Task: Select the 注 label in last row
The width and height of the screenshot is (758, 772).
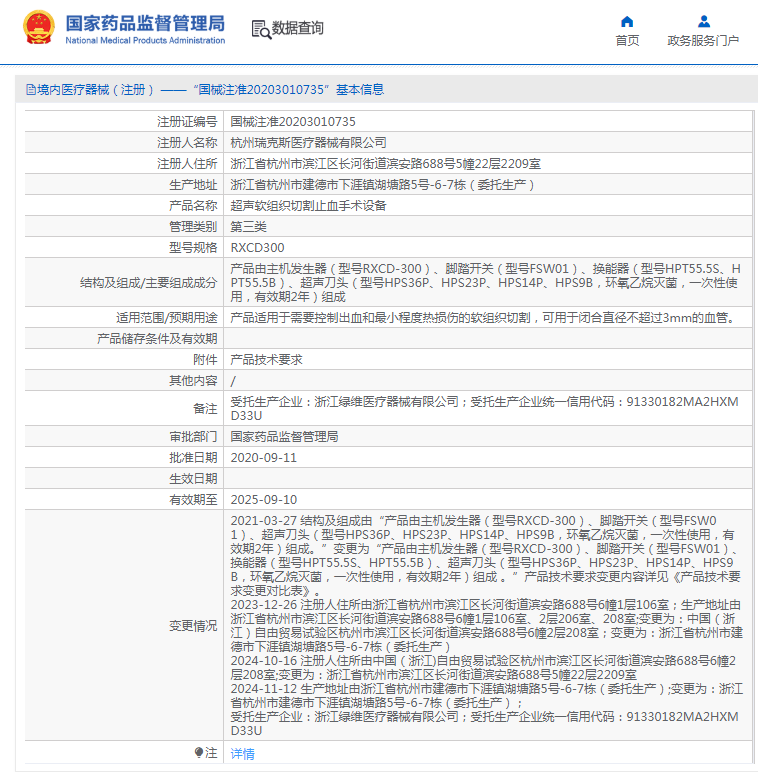Action: click(211, 753)
